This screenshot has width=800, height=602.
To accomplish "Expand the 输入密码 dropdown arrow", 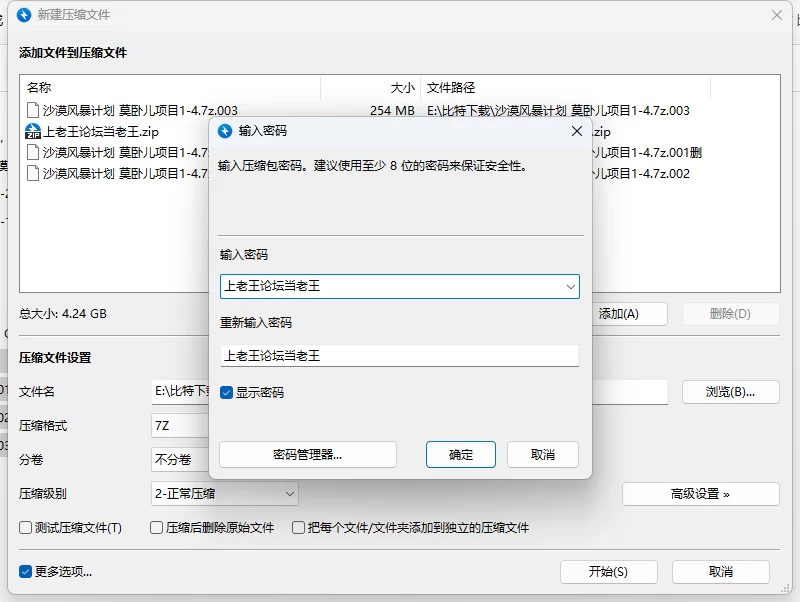I will tap(570, 287).
